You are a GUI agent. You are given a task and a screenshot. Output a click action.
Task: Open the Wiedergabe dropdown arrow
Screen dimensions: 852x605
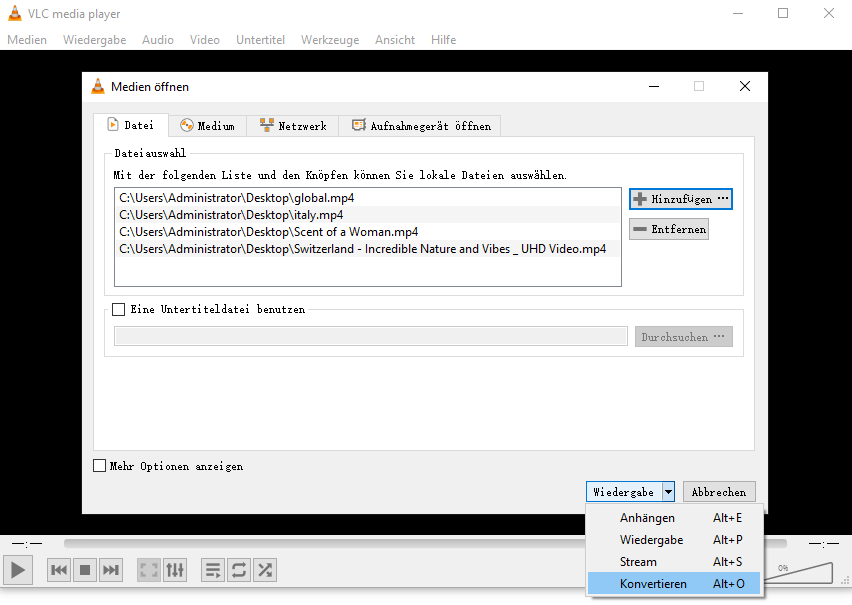click(667, 491)
